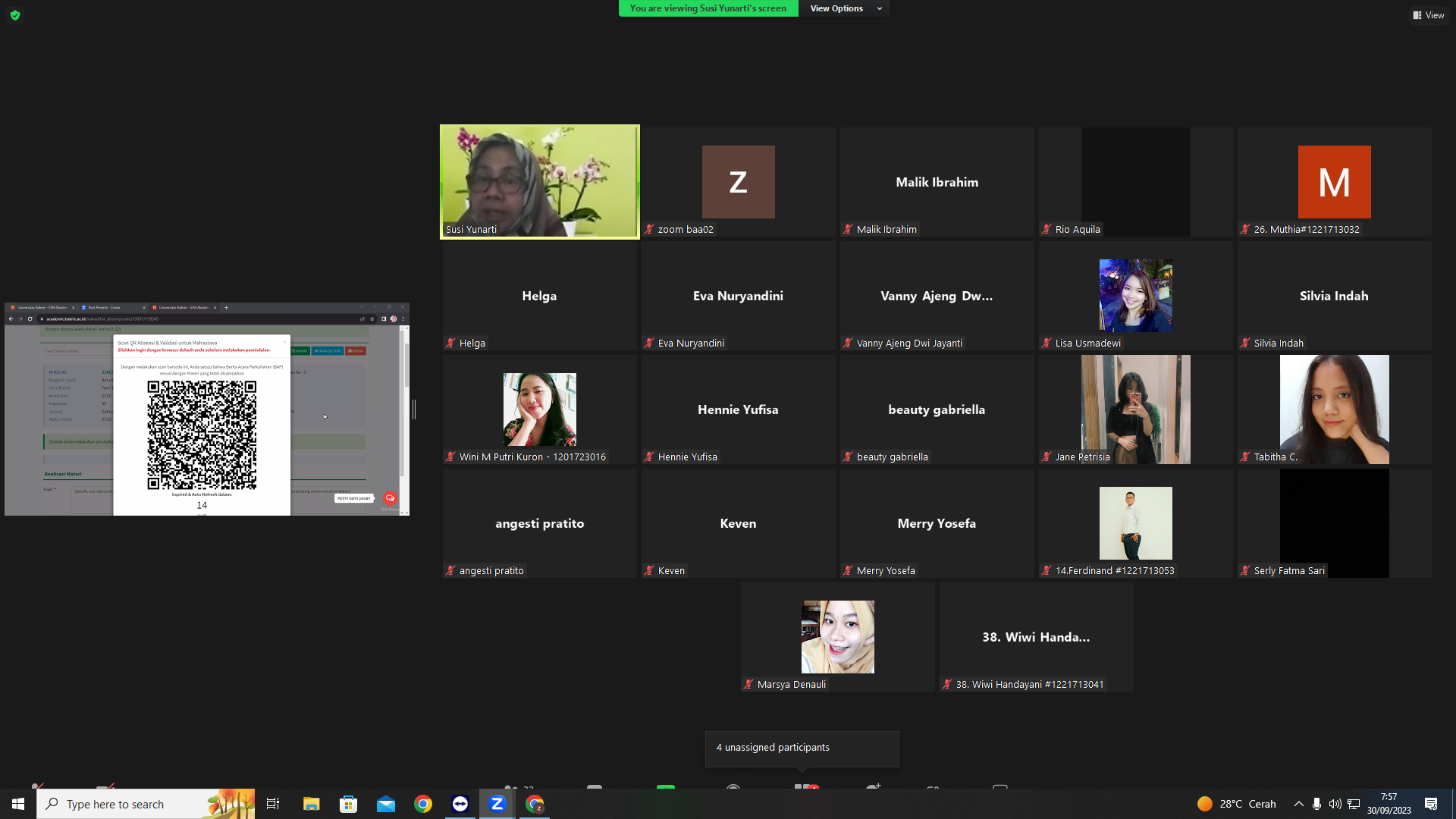Open TeamViewer from the taskbar
Screen dimensions: 1456x819
[460, 804]
